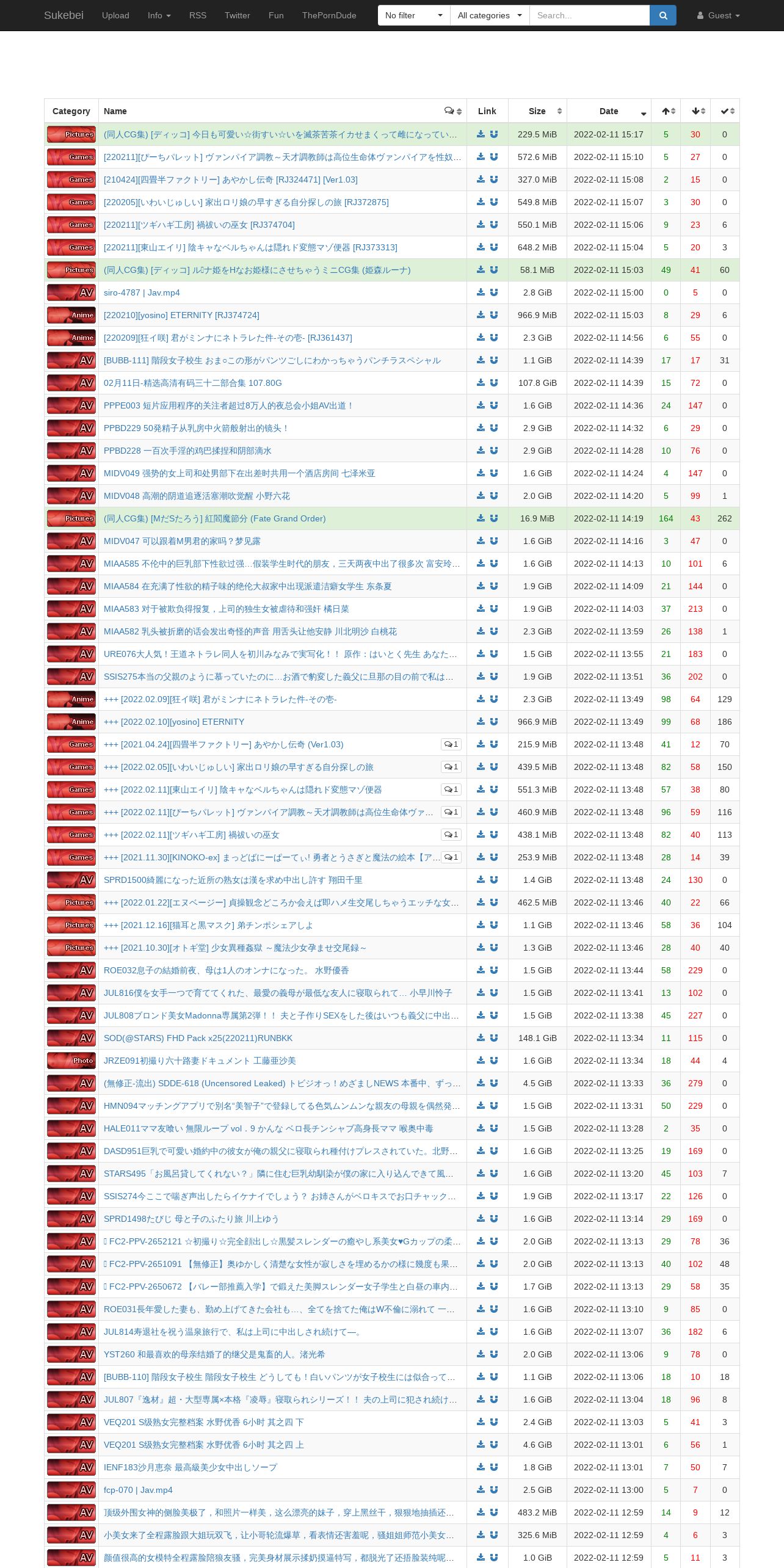Sort by comments using speech-bubble header icon
This screenshot has height=1568, width=784.
(x=452, y=111)
